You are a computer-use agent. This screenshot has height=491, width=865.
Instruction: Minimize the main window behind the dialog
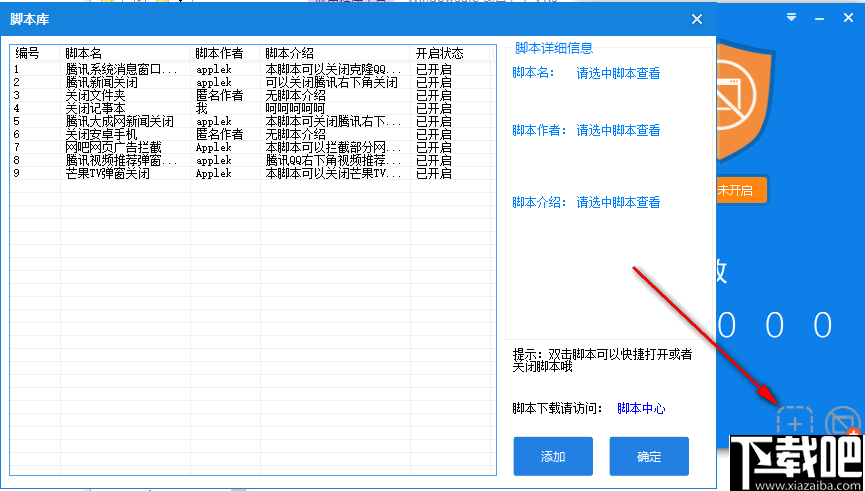point(820,19)
